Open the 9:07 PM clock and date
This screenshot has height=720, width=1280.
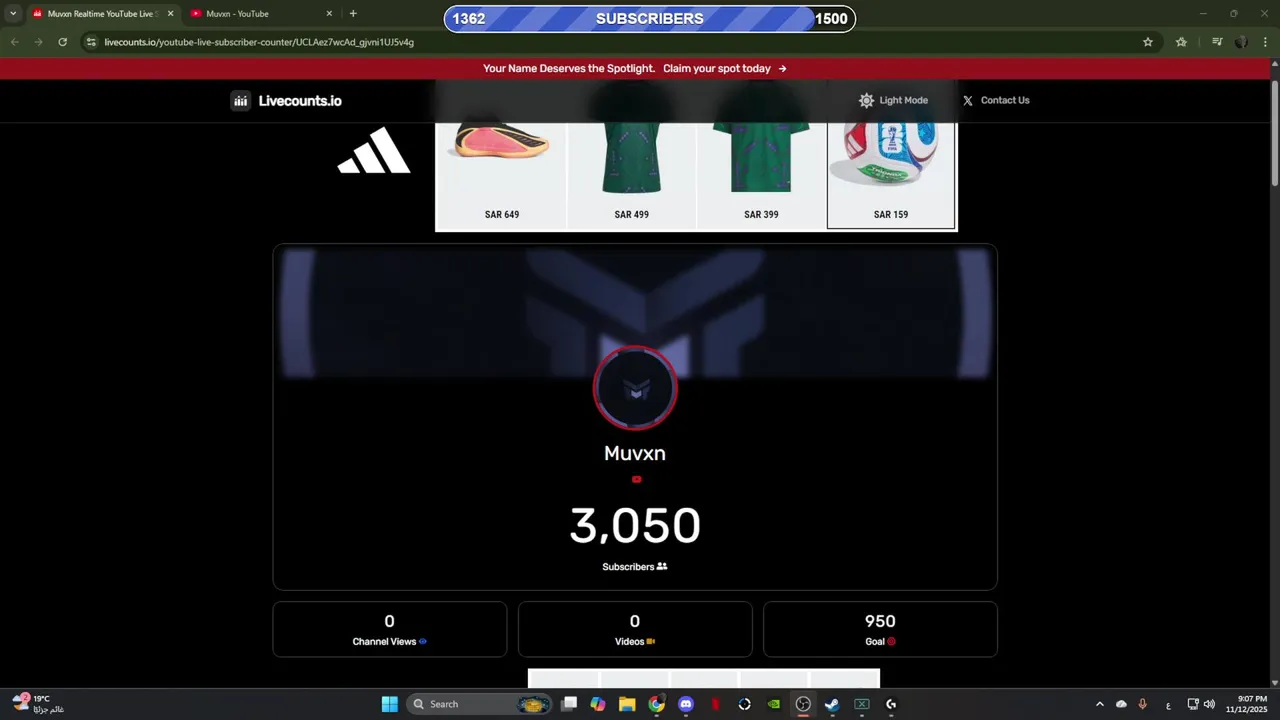click(1246, 704)
